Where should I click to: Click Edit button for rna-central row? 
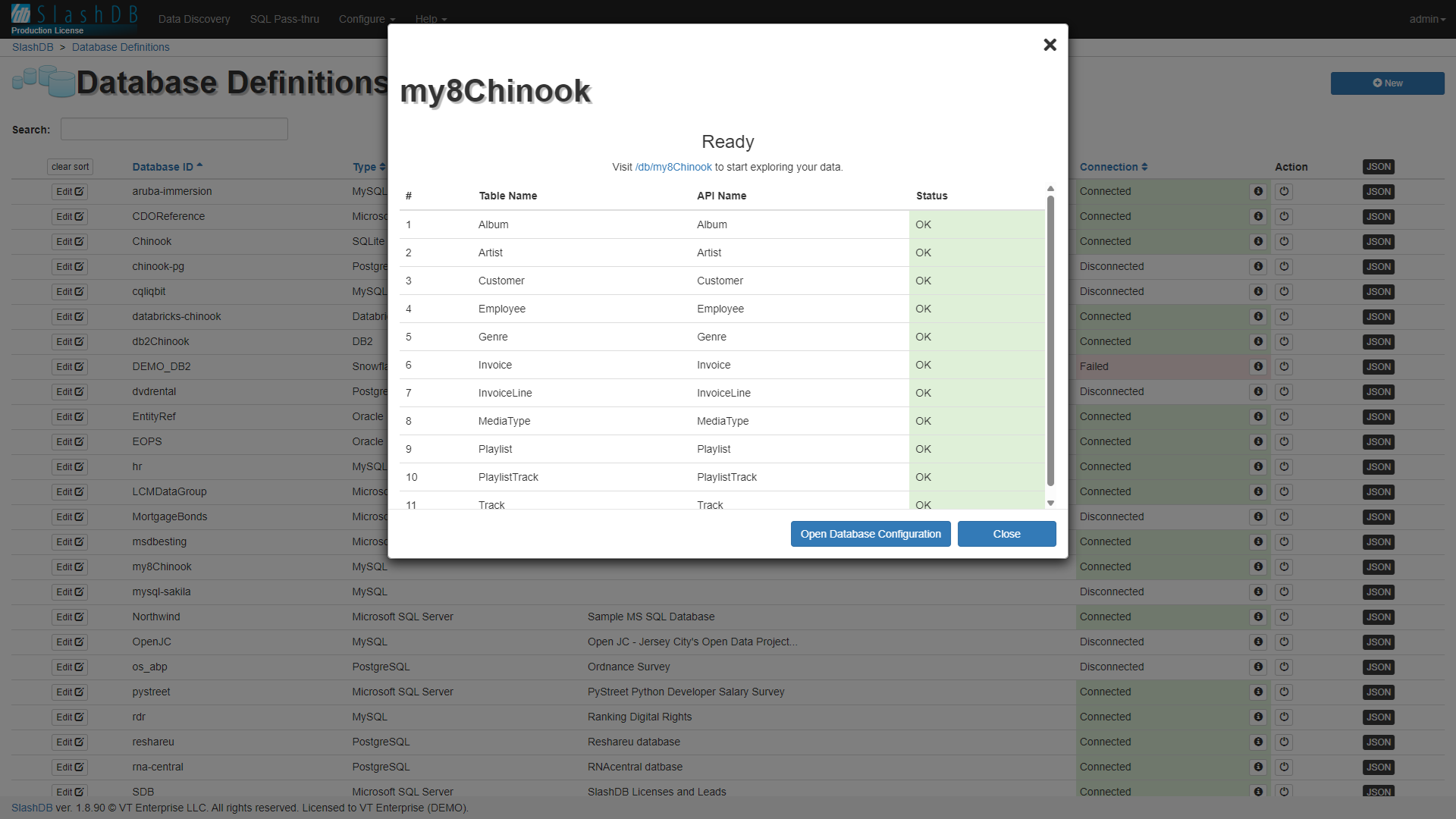click(x=70, y=767)
